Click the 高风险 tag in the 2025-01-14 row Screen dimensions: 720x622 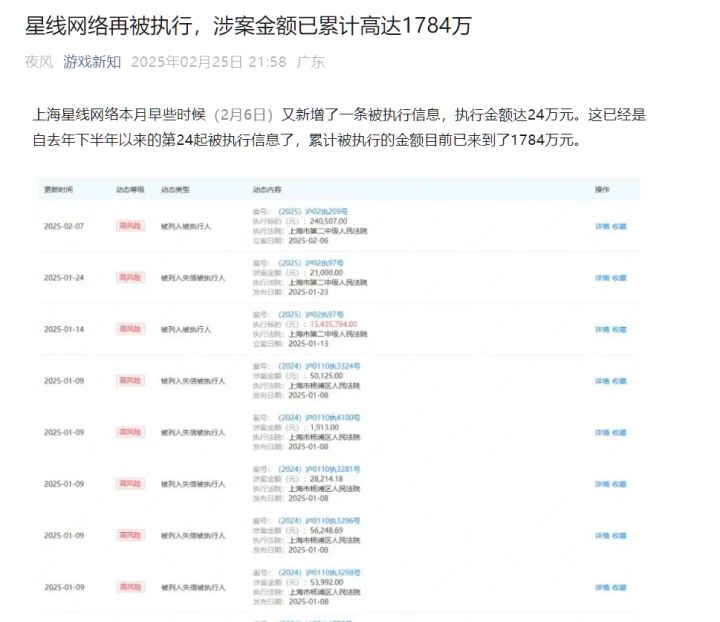(x=130, y=329)
